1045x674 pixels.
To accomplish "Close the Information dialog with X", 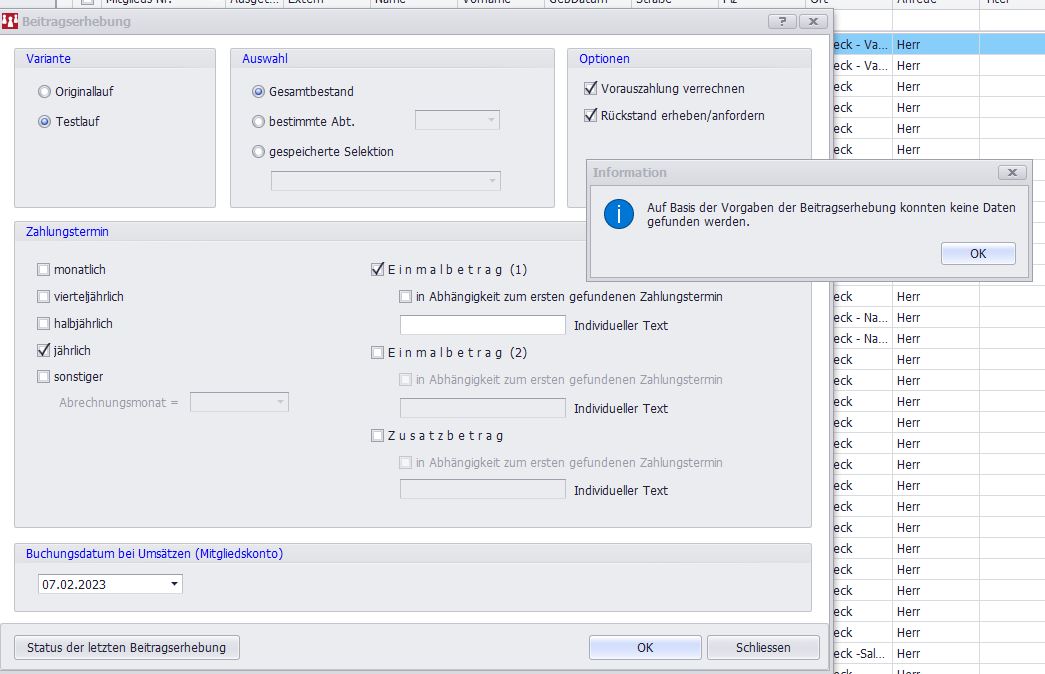I will (x=1012, y=173).
